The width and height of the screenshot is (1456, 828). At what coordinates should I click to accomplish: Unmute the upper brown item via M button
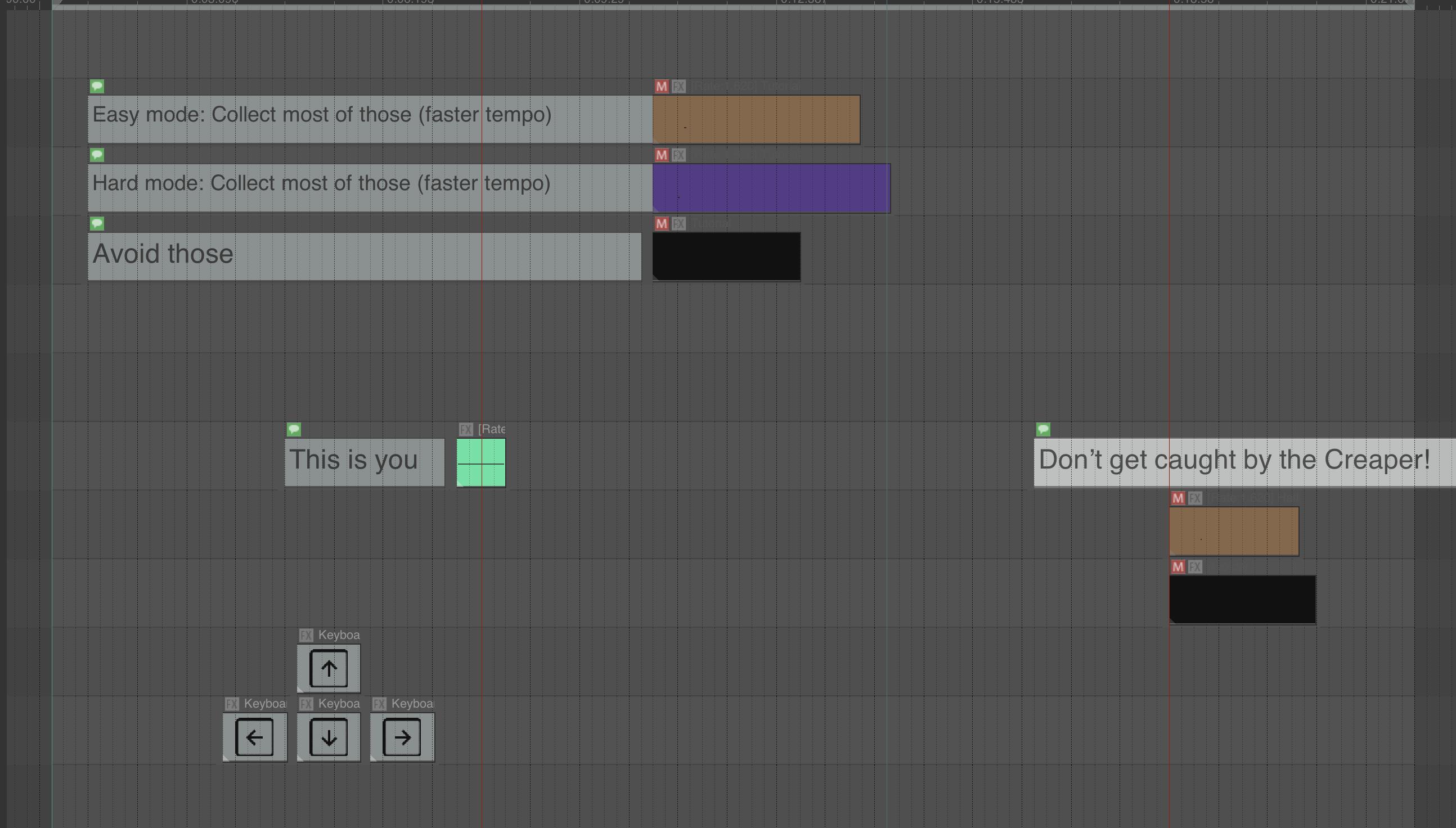661,87
